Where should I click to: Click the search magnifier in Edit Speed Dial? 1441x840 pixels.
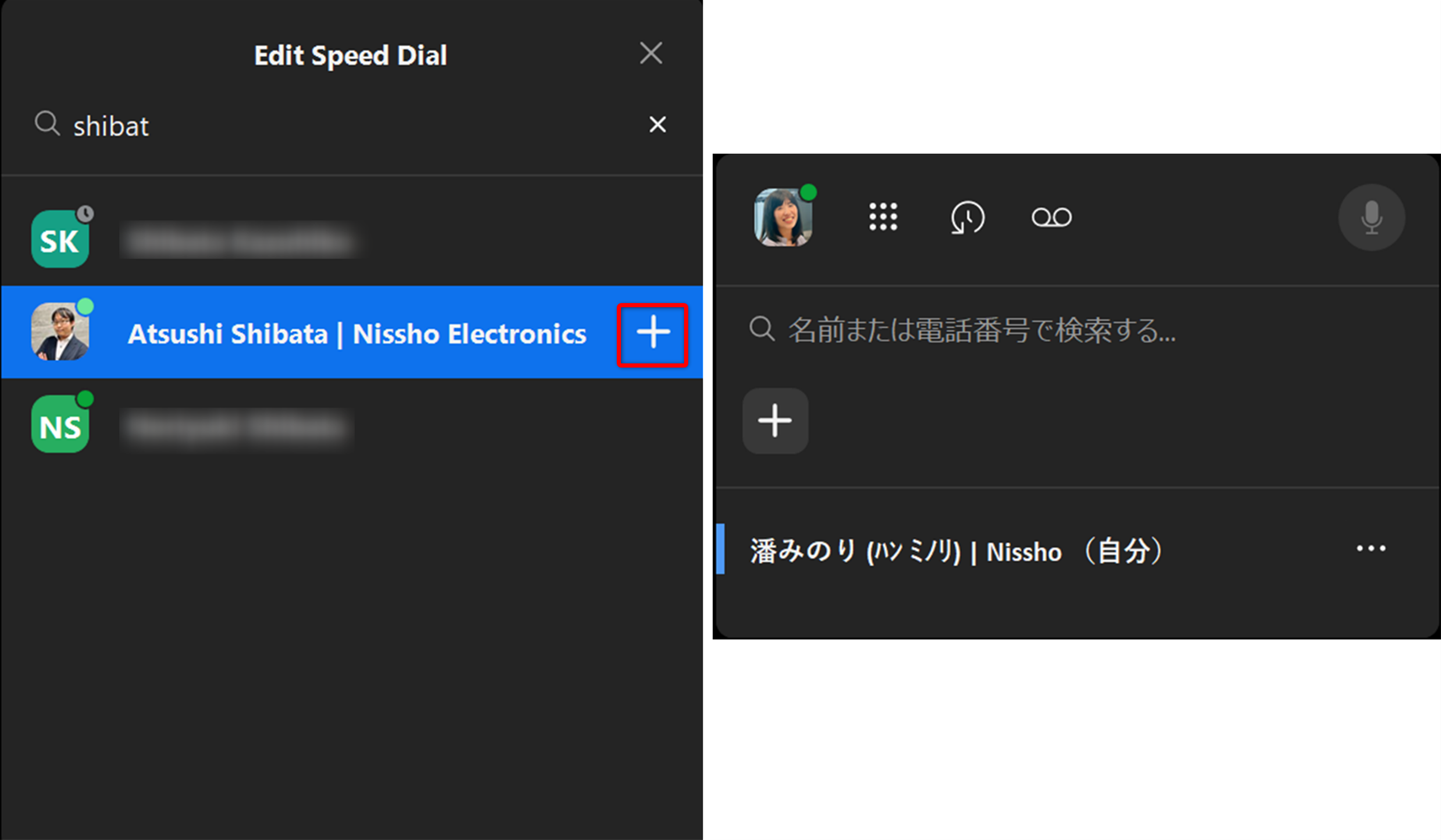(47, 123)
